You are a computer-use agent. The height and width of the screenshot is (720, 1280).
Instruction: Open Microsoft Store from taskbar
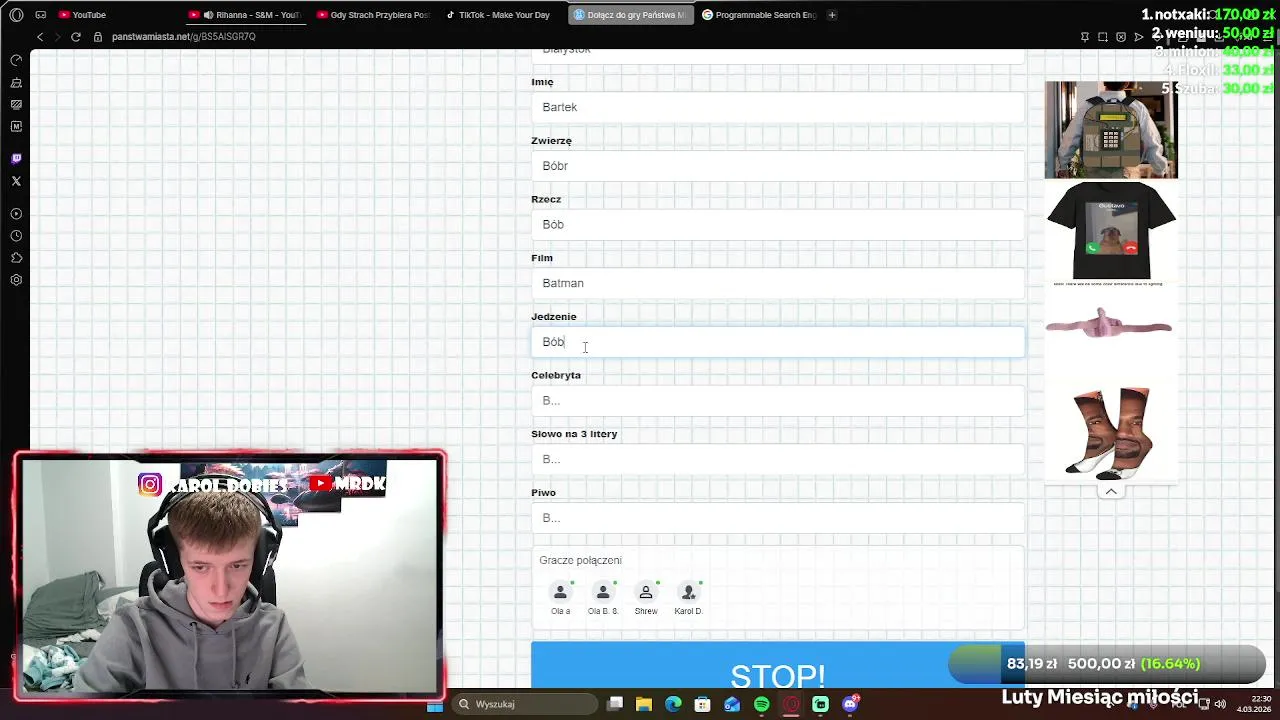coord(703,704)
